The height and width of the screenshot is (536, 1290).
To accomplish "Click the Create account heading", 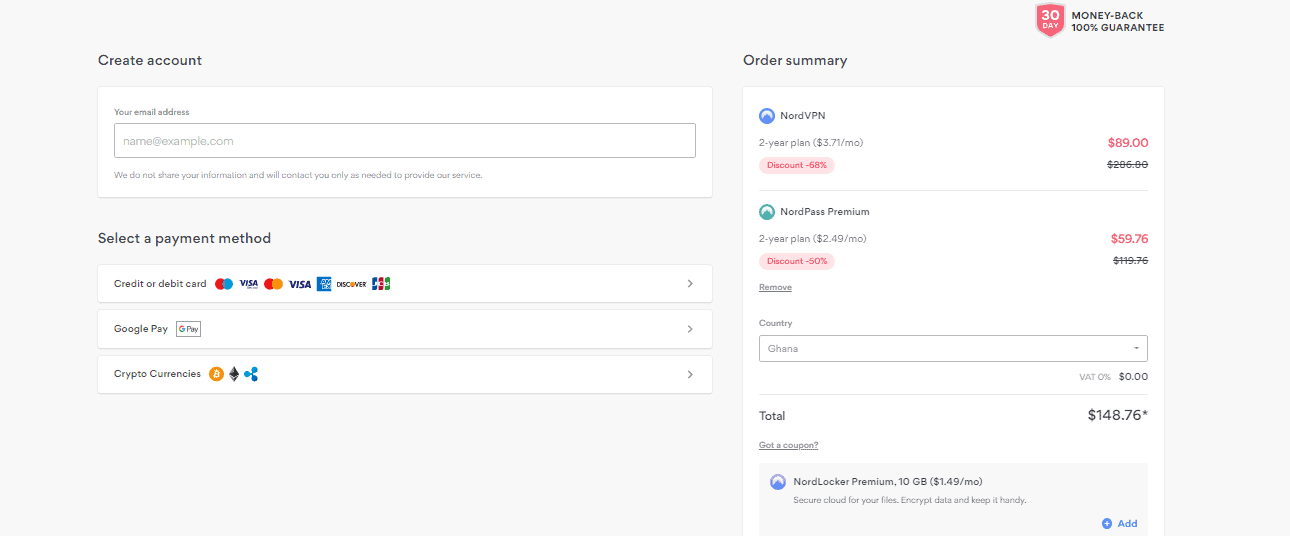I will click(150, 61).
